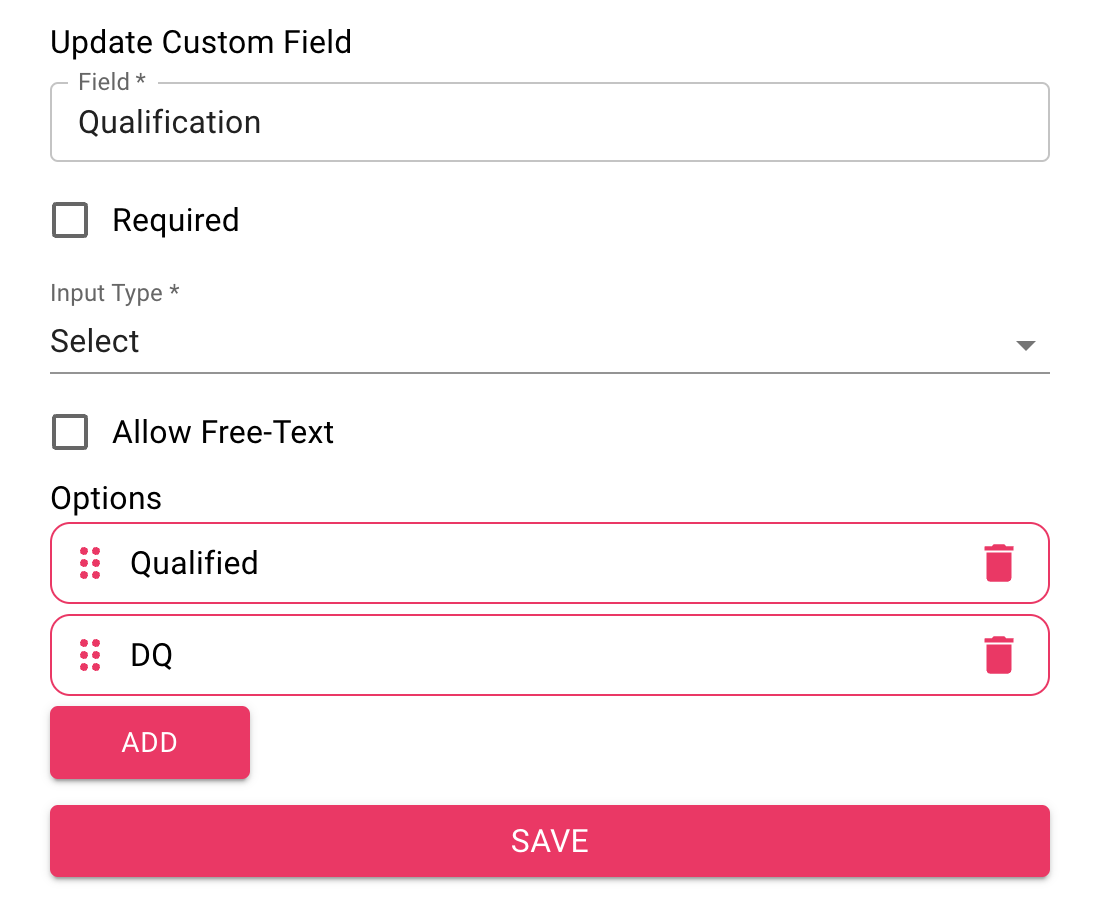Delete the DQ option with trash icon
This screenshot has height=924, width=1102.
click(x=998, y=655)
